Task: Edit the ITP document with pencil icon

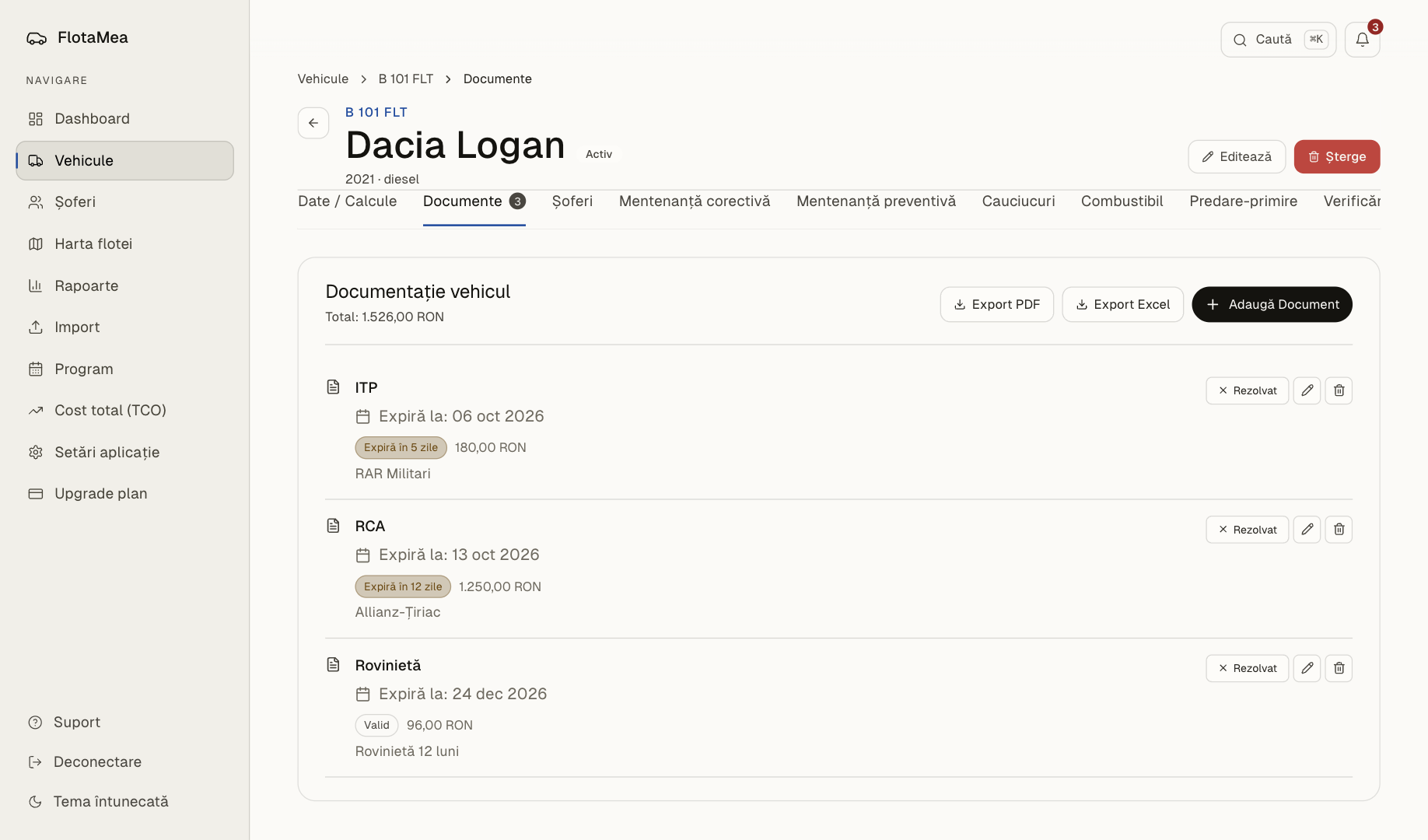Action: click(1307, 390)
